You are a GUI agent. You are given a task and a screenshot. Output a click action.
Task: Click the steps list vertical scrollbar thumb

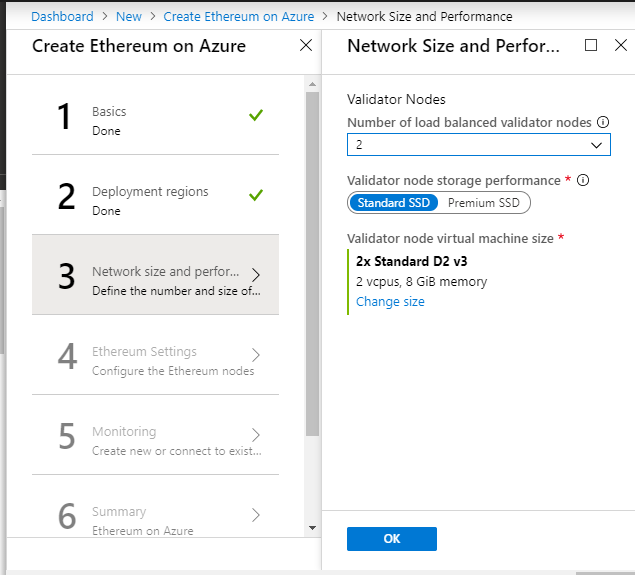(x=312, y=264)
